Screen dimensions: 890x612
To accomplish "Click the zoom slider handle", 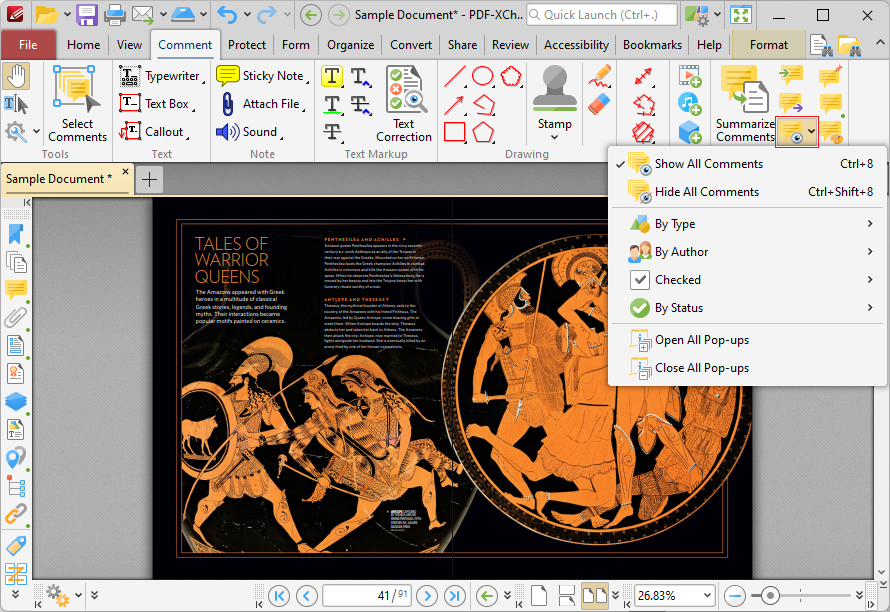I will 770,596.
